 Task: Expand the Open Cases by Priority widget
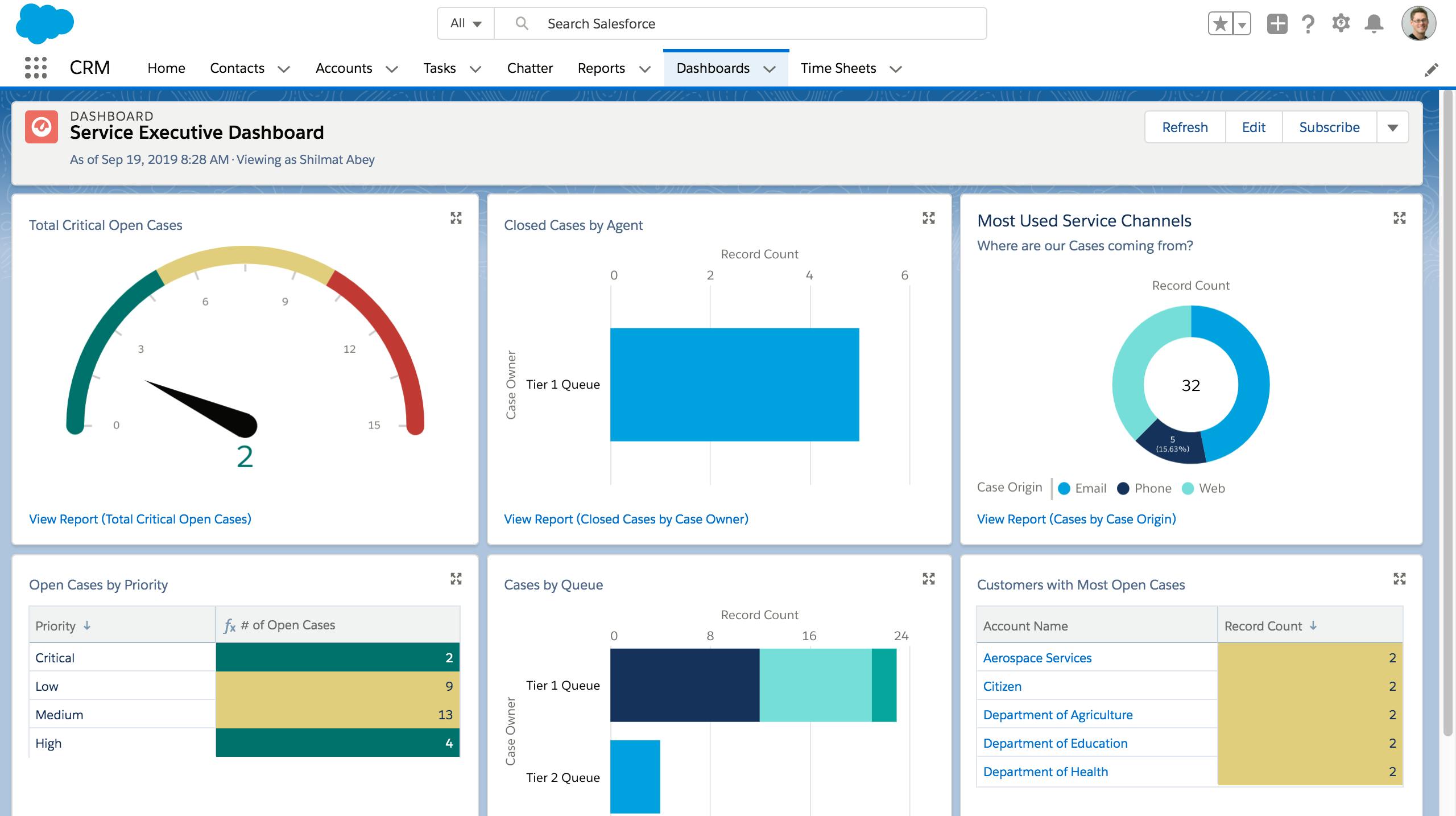[456, 579]
